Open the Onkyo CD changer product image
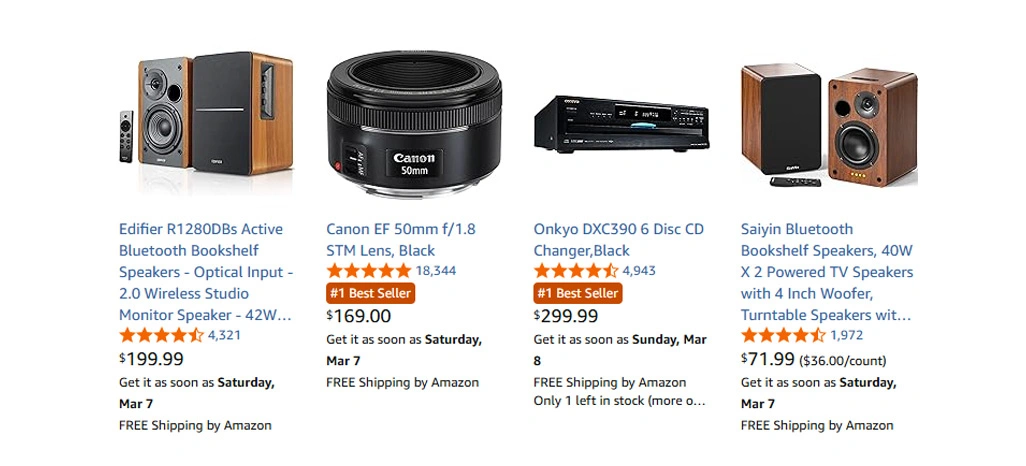 click(x=620, y=122)
